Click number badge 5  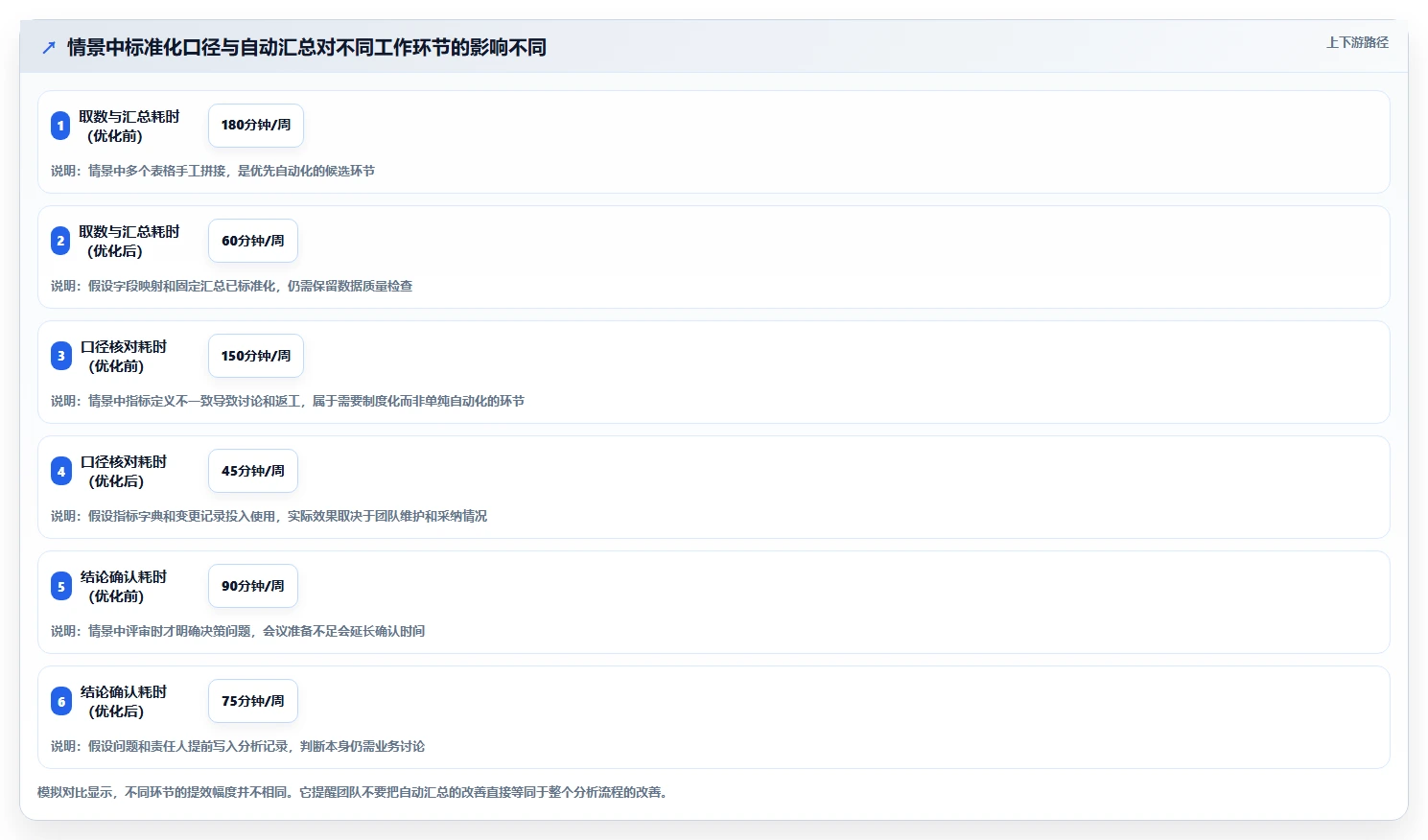click(61, 586)
